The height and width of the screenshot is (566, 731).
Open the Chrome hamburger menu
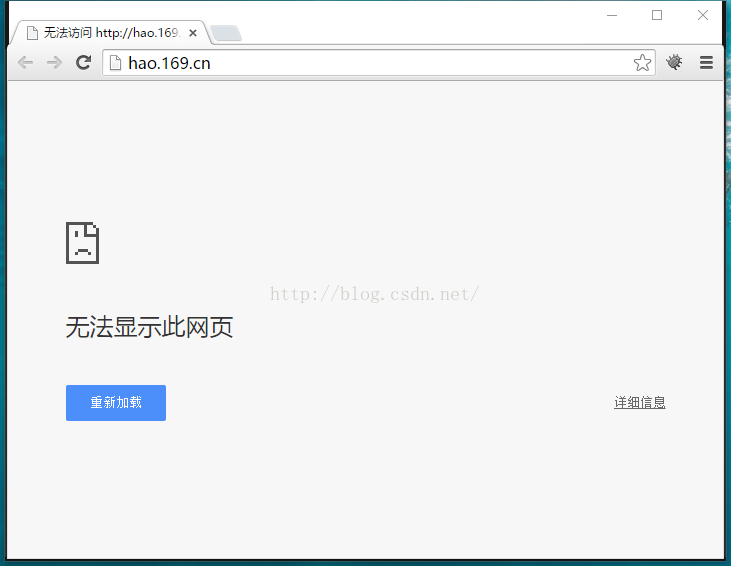(706, 62)
